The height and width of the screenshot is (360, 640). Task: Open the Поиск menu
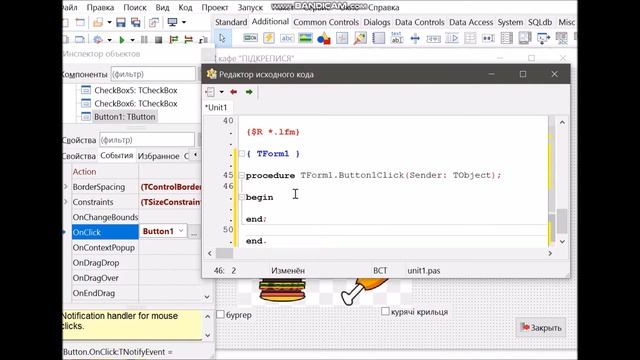[x=135, y=7]
